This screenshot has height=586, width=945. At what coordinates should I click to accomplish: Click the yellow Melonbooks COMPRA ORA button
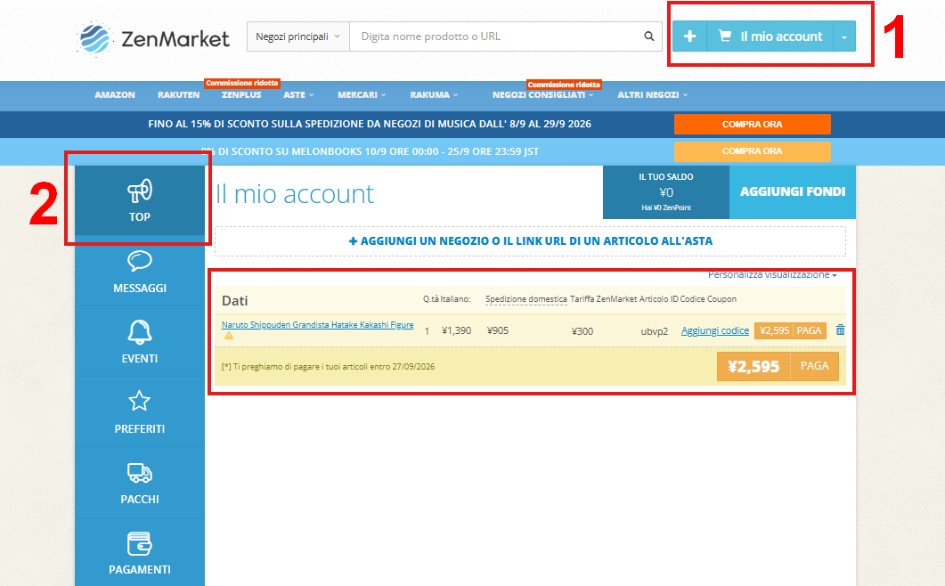click(752, 151)
